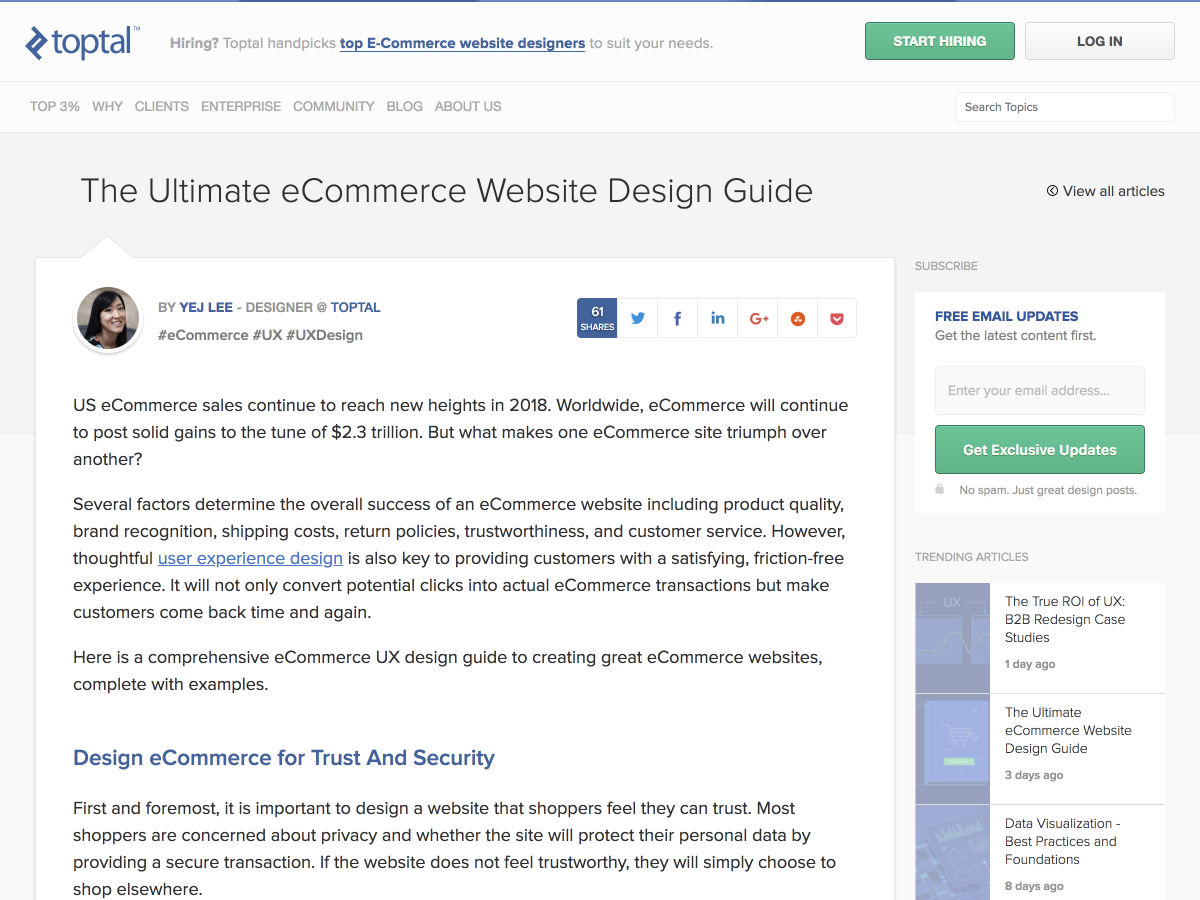The height and width of the screenshot is (900, 1200).
Task: Click the '3 days ago' timestamp
Action: [1034, 775]
